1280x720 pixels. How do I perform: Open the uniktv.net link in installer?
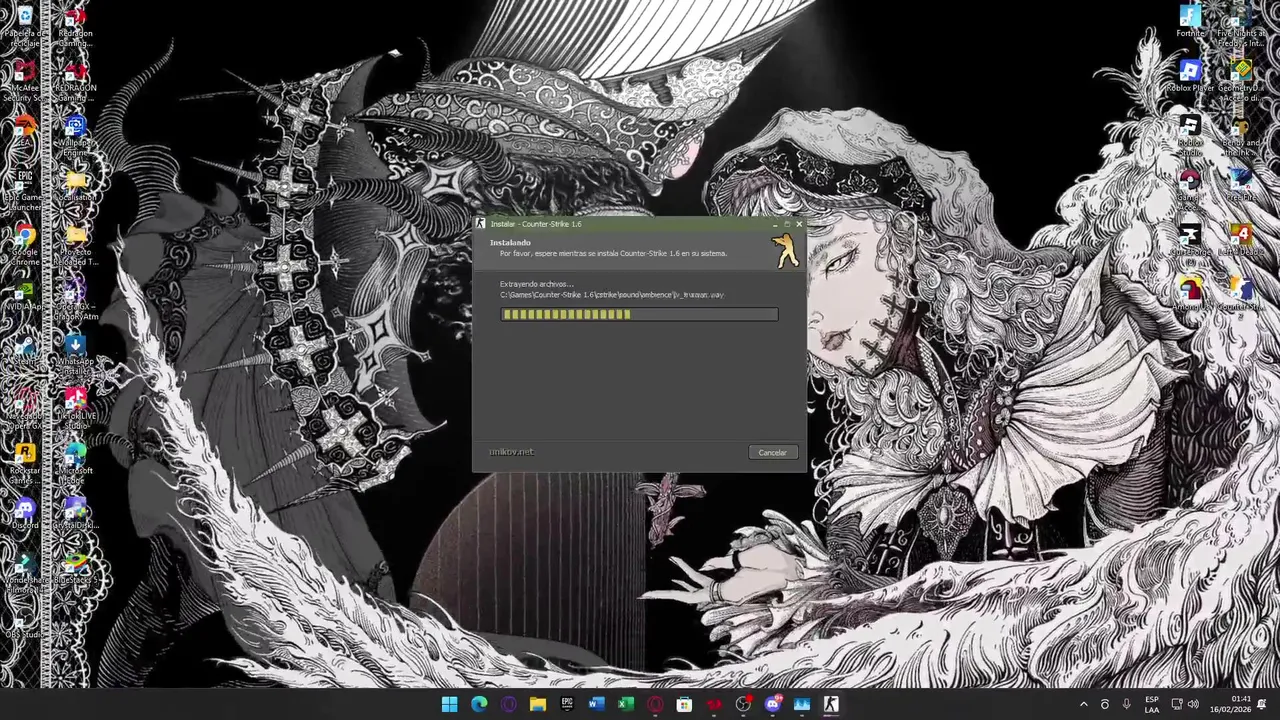click(x=511, y=452)
